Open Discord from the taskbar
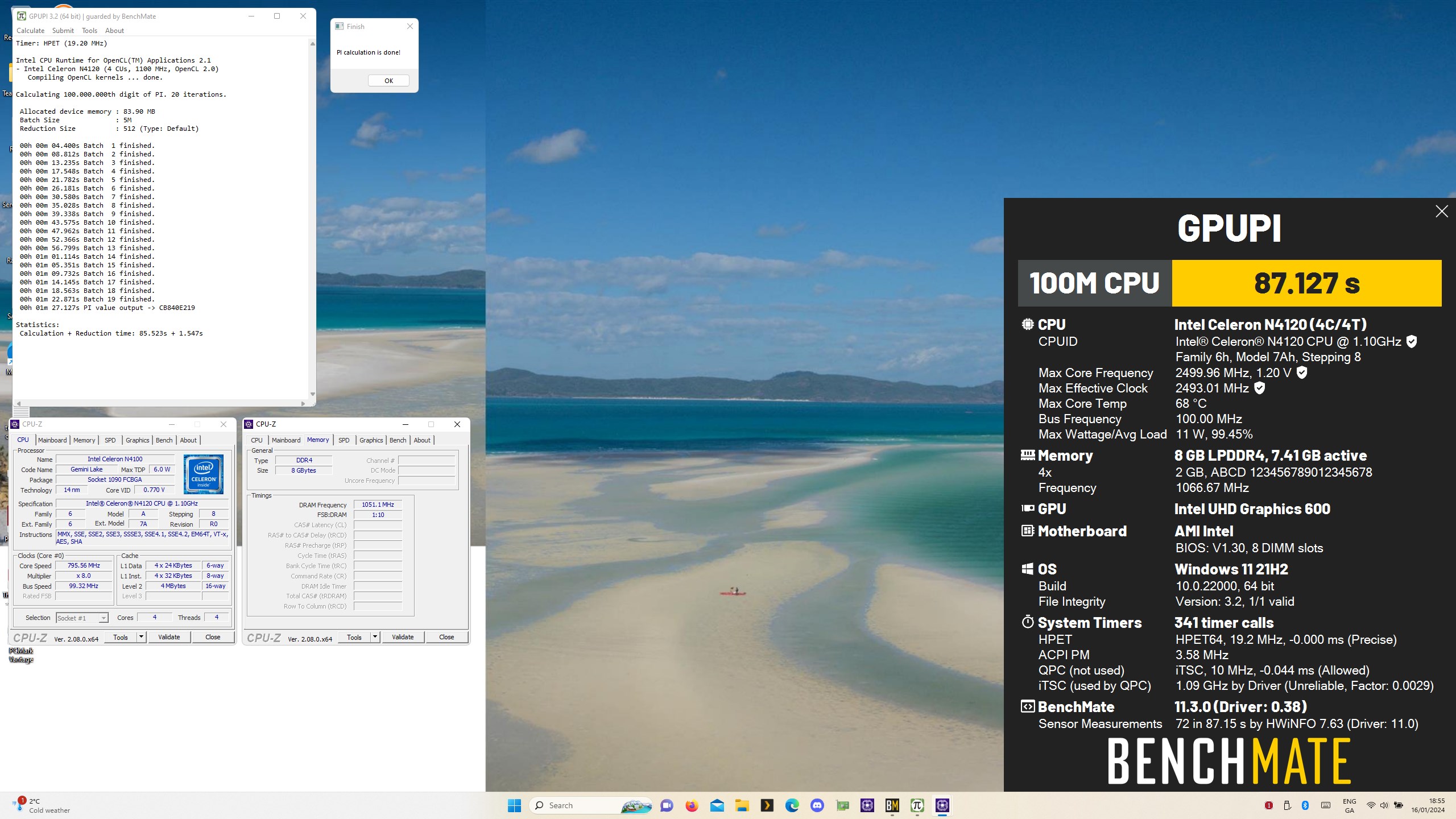 817,805
